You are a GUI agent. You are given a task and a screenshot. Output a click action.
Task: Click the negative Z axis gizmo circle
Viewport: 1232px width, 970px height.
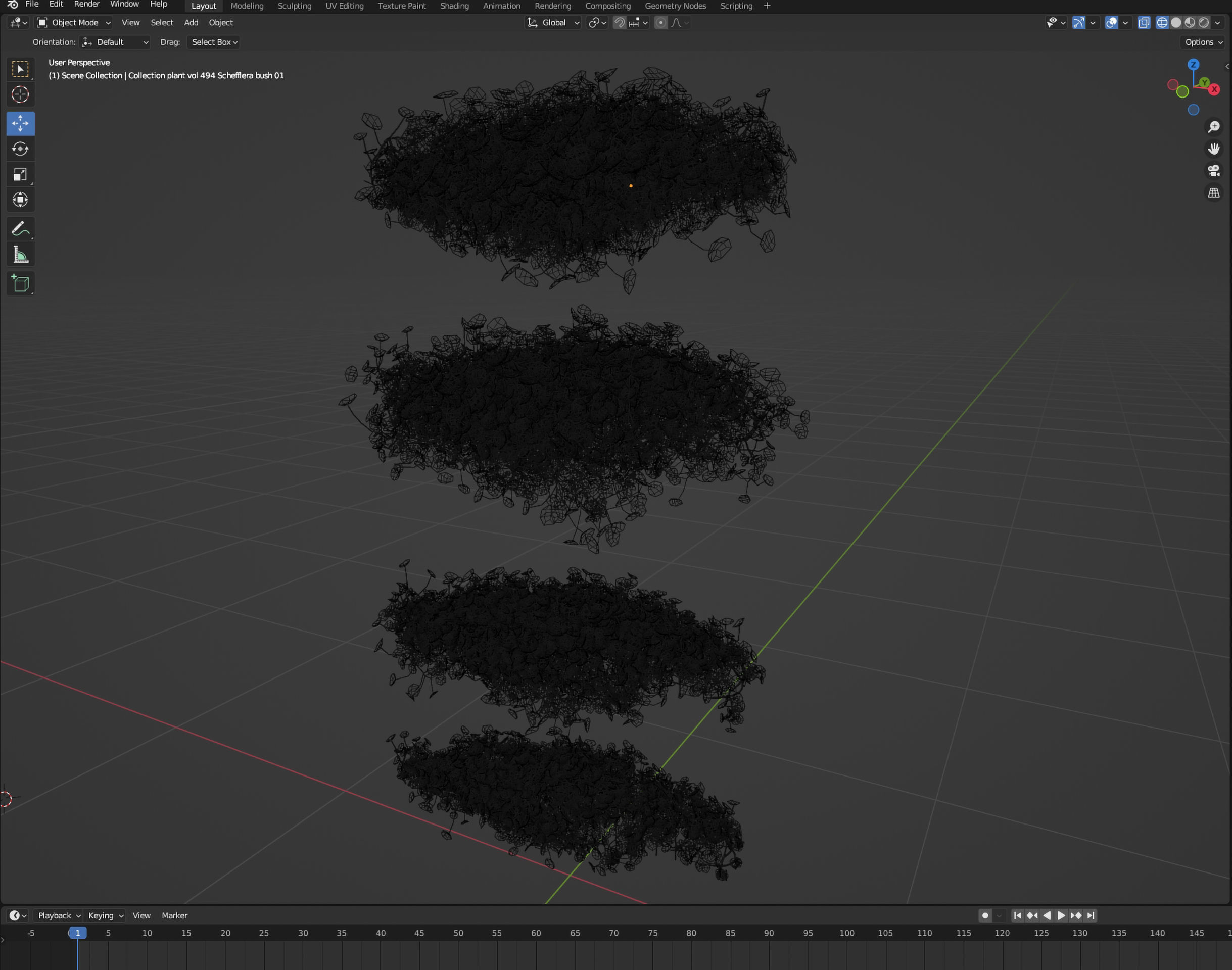(x=1194, y=110)
